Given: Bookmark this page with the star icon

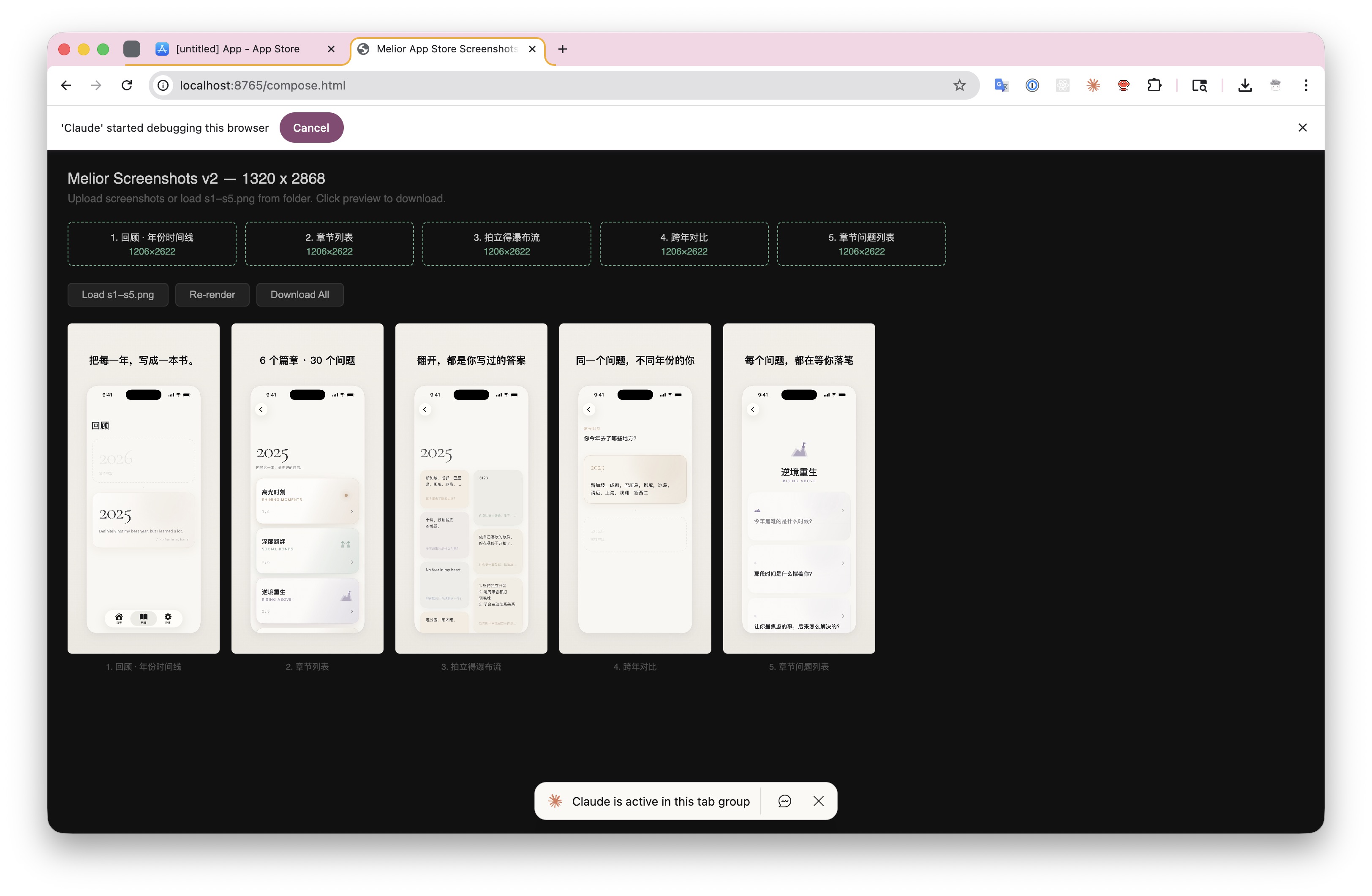Looking at the screenshot, I should [x=959, y=85].
